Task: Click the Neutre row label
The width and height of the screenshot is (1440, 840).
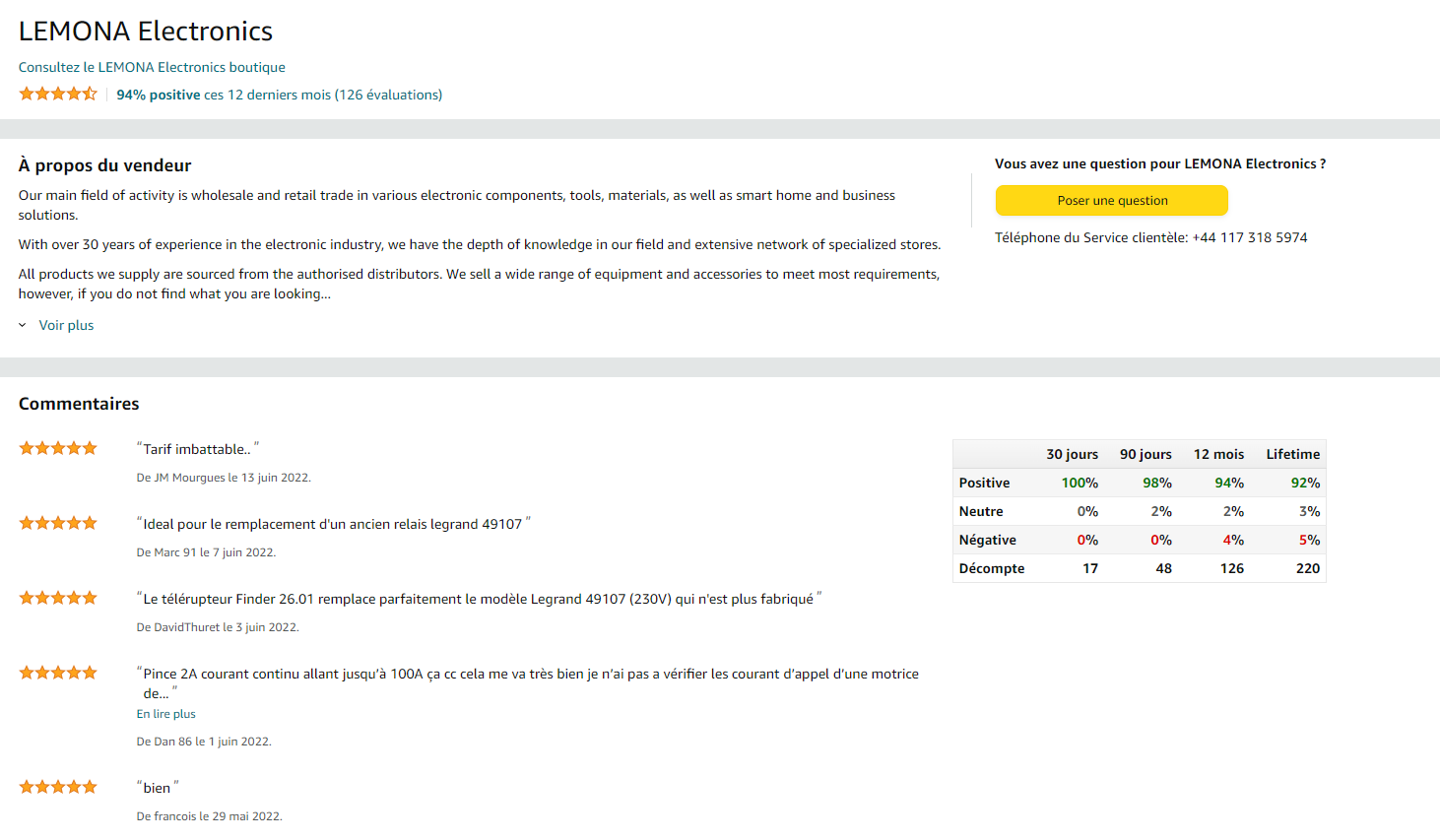Action: point(981,511)
